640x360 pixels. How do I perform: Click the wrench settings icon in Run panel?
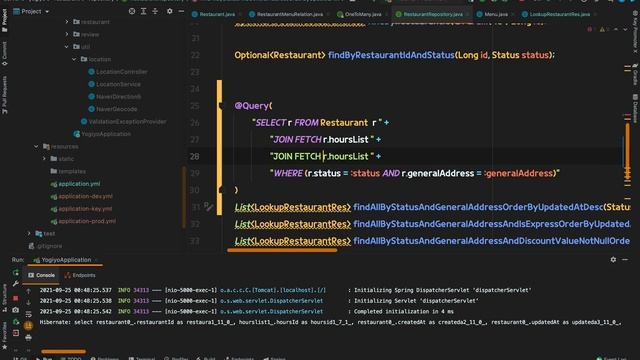16,284
